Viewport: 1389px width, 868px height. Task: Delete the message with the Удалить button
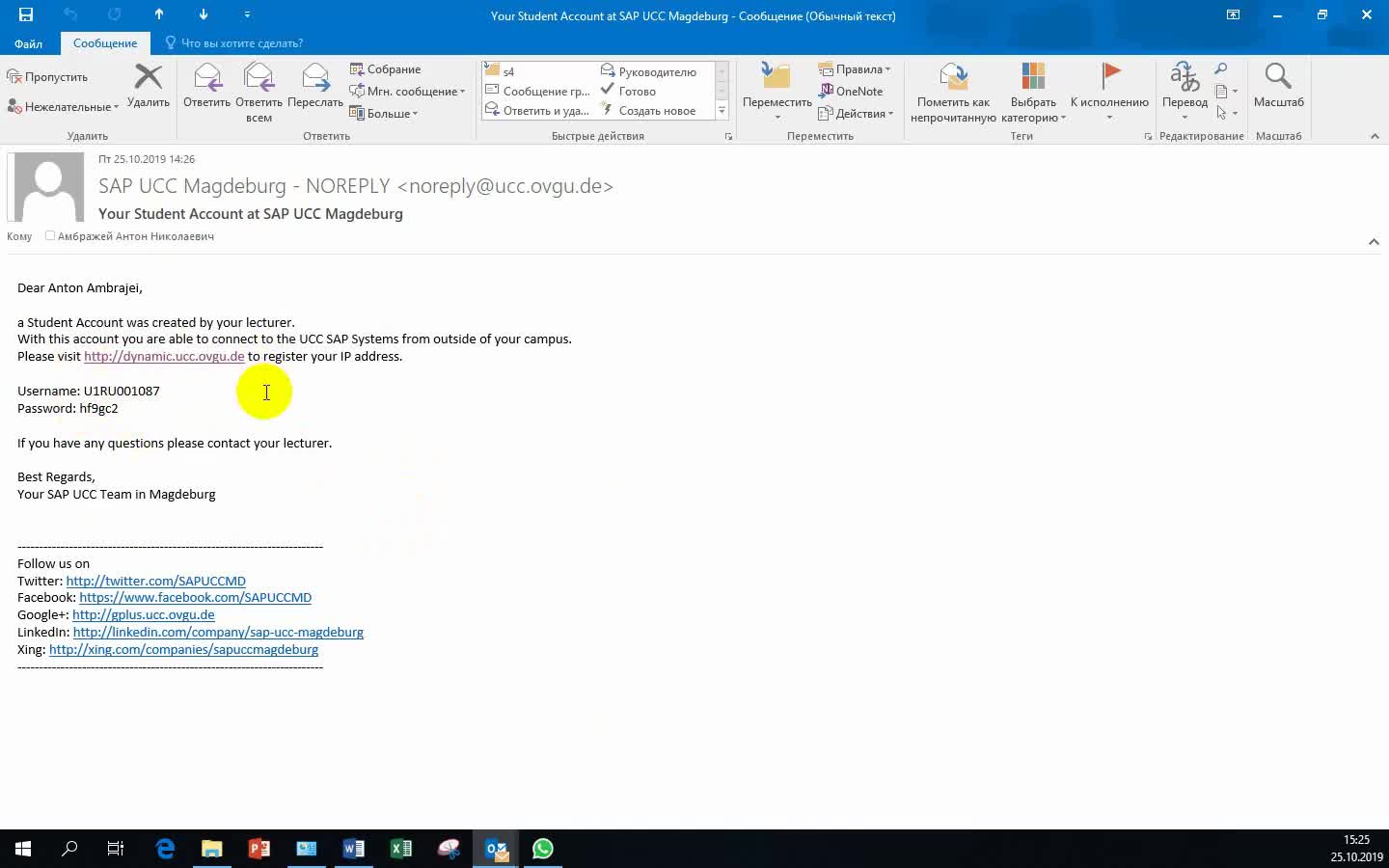click(x=148, y=86)
